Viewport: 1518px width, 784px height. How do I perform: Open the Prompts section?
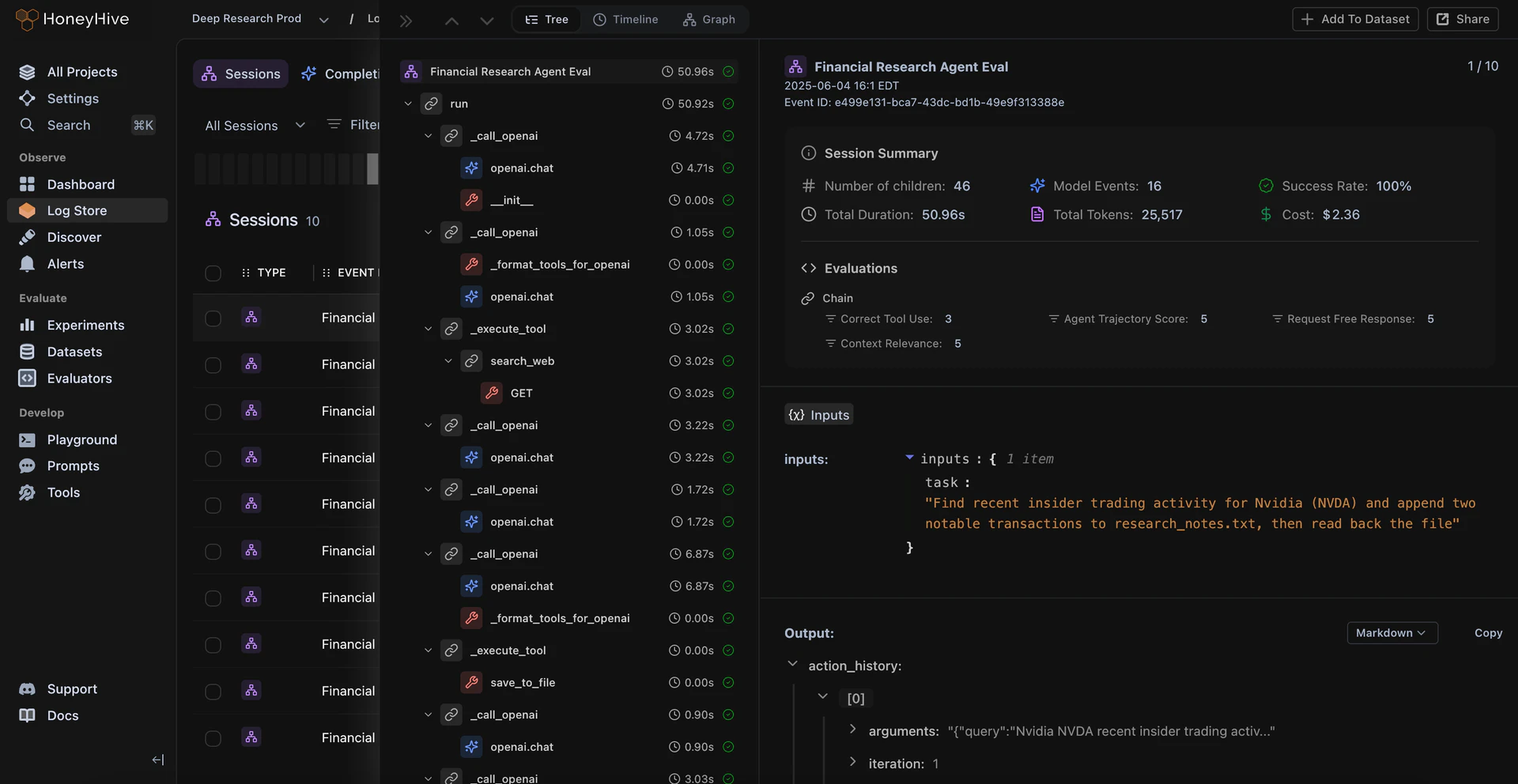click(x=72, y=465)
